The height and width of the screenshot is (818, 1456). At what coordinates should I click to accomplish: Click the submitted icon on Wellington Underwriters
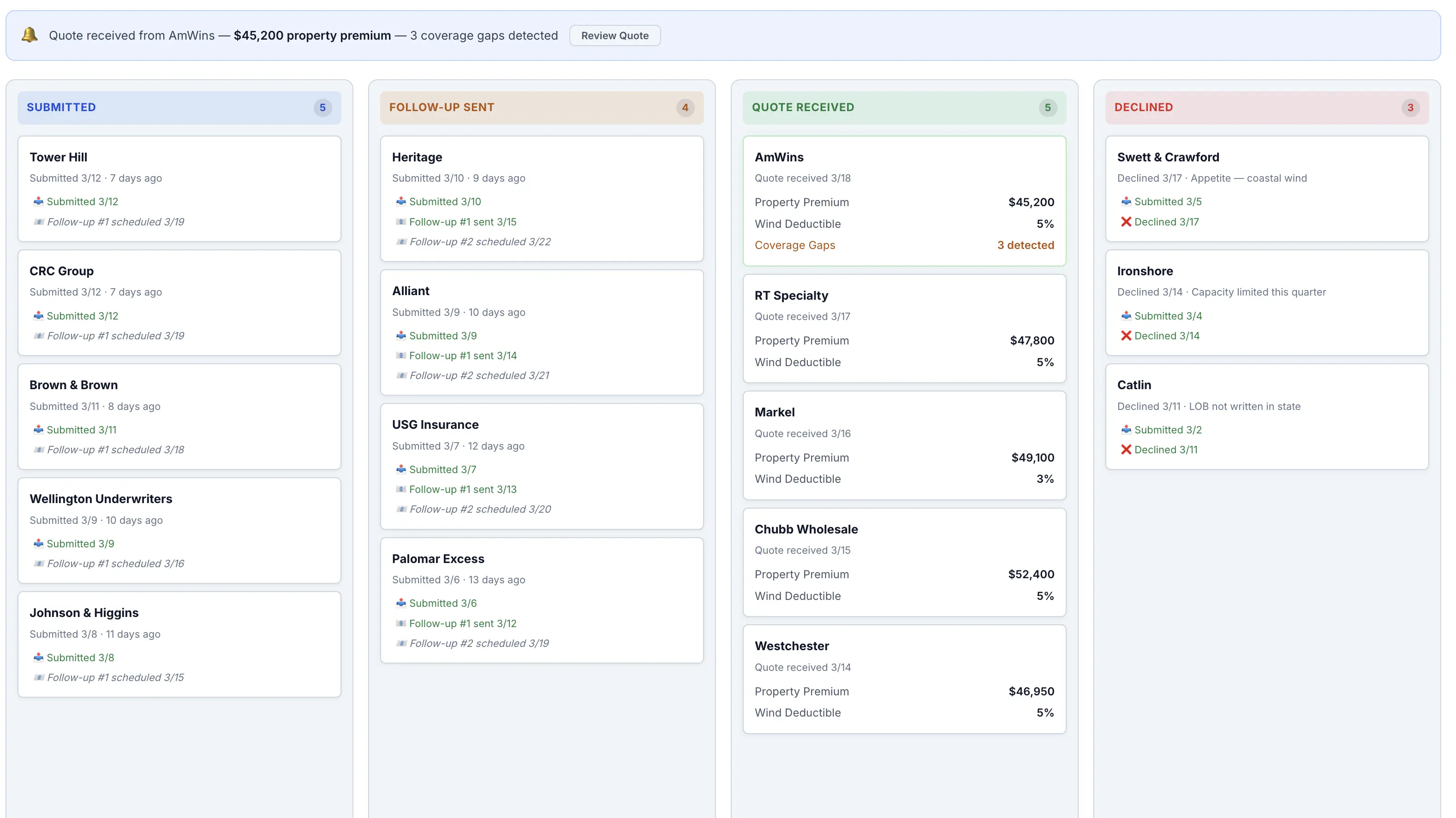click(38, 544)
